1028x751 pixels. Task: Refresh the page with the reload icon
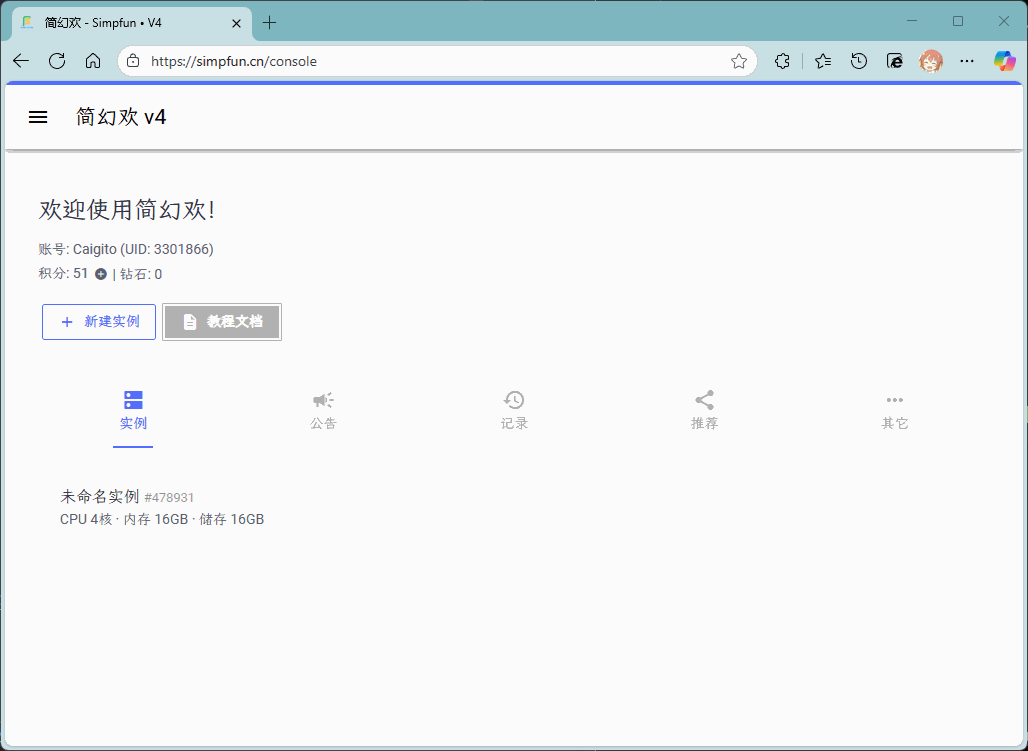click(x=57, y=61)
